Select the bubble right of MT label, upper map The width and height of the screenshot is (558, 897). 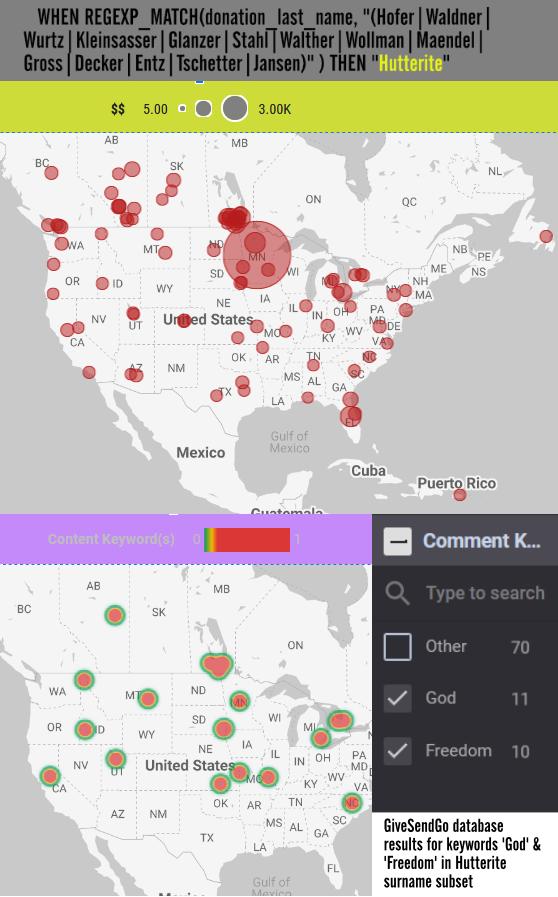[x=165, y=252]
